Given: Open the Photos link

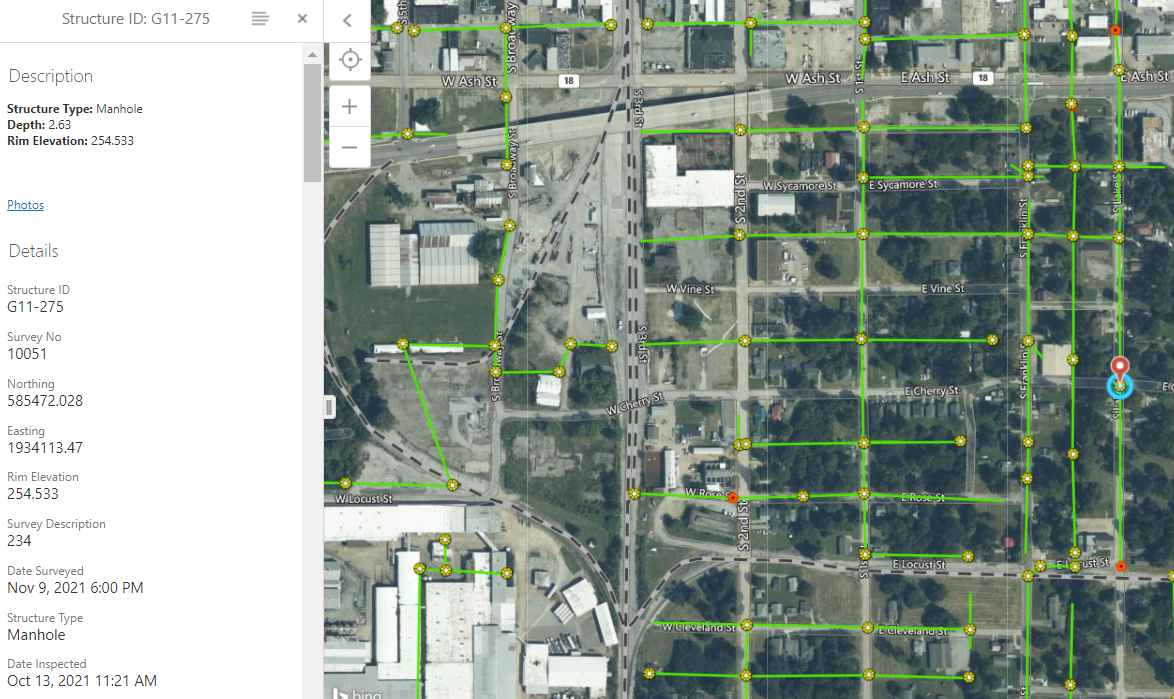Looking at the screenshot, I should click(x=25, y=205).
